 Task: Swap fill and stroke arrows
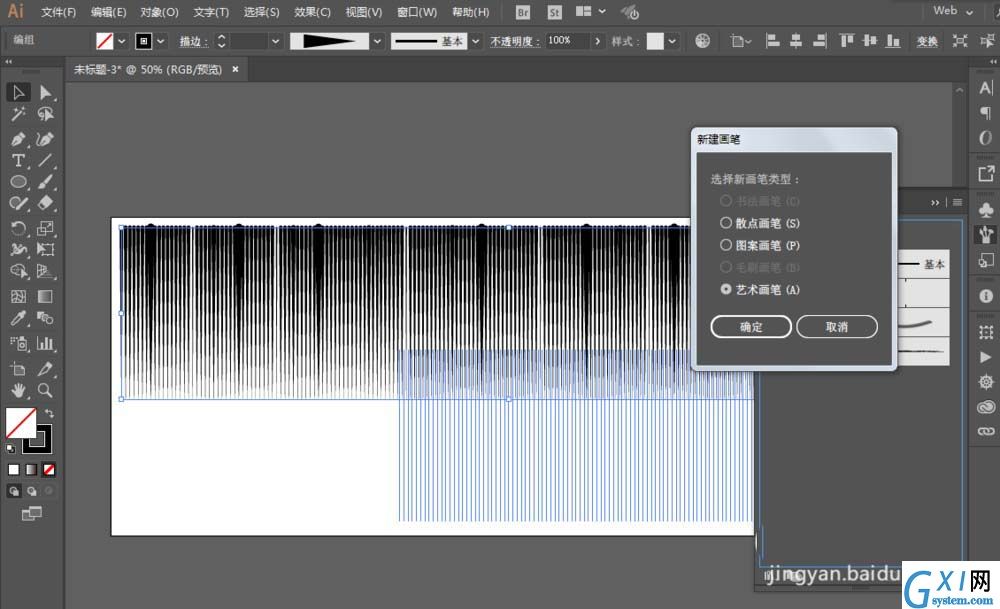click(x=49, y=413)
